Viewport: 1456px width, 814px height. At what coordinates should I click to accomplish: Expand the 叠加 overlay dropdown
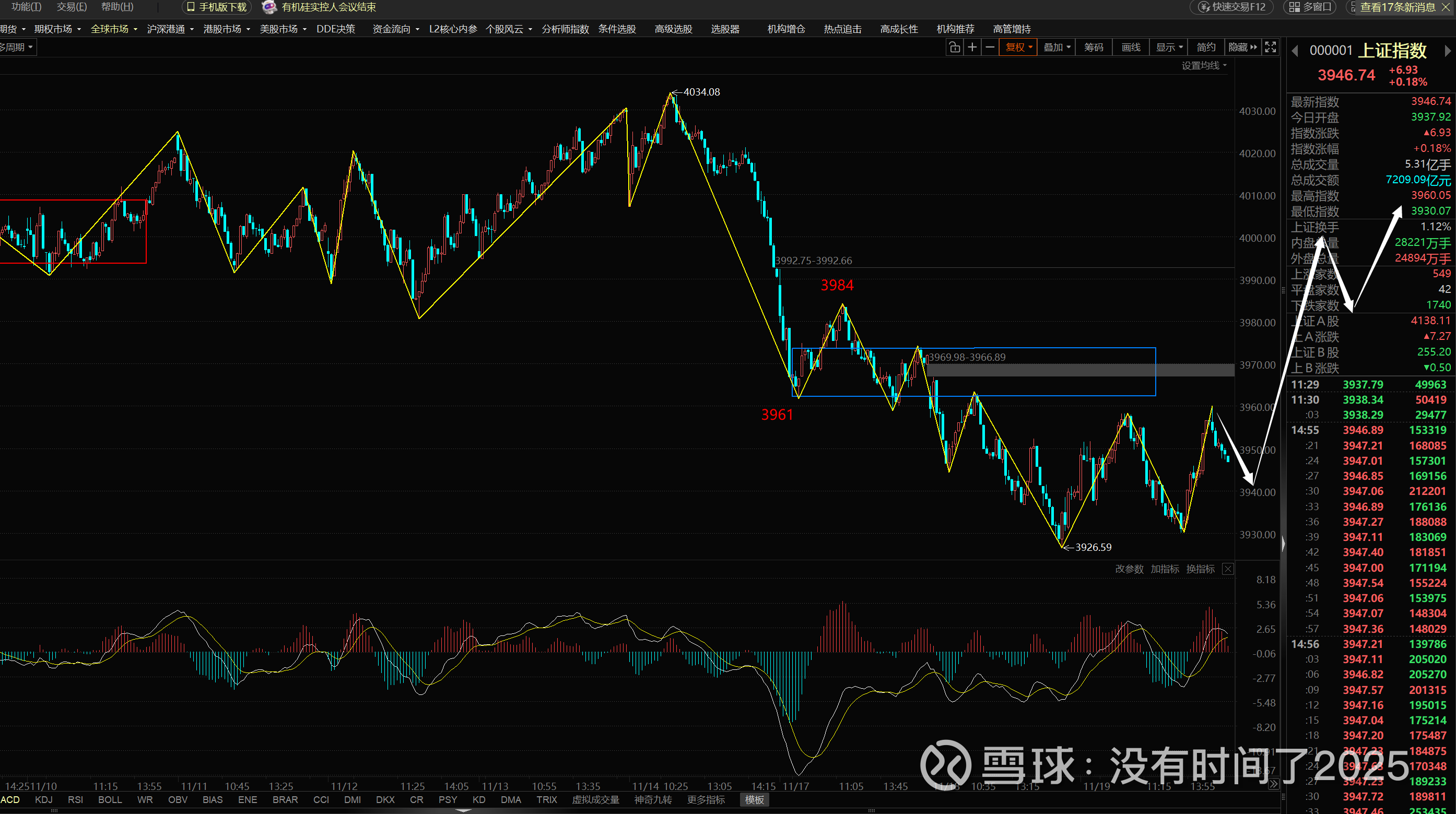(1056, 48)
